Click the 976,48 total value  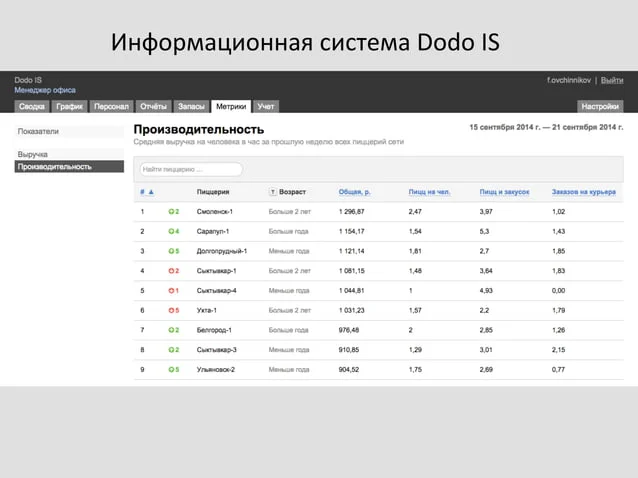pos(349,330)
